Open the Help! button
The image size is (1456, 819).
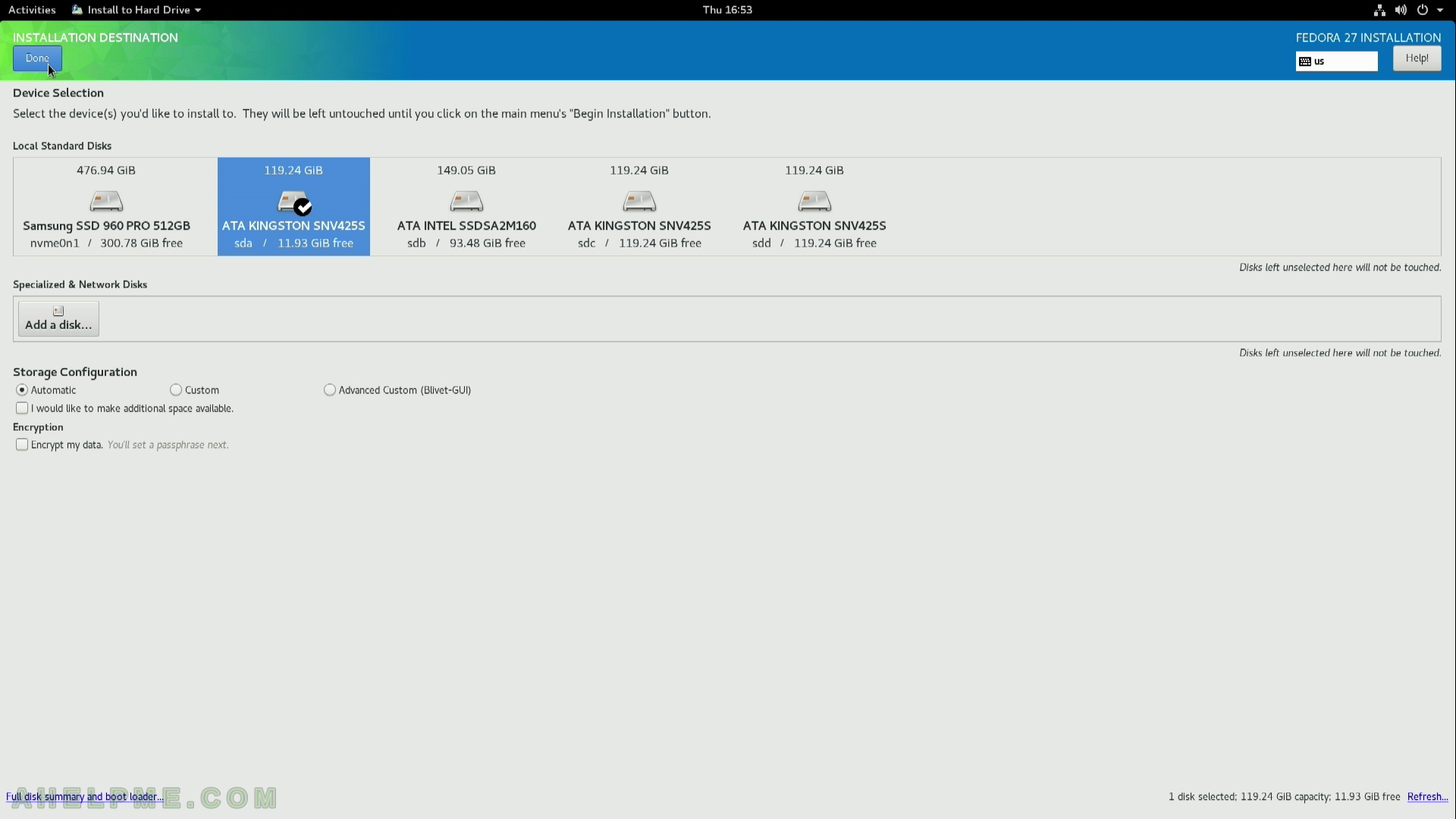tap(1417, 58)
